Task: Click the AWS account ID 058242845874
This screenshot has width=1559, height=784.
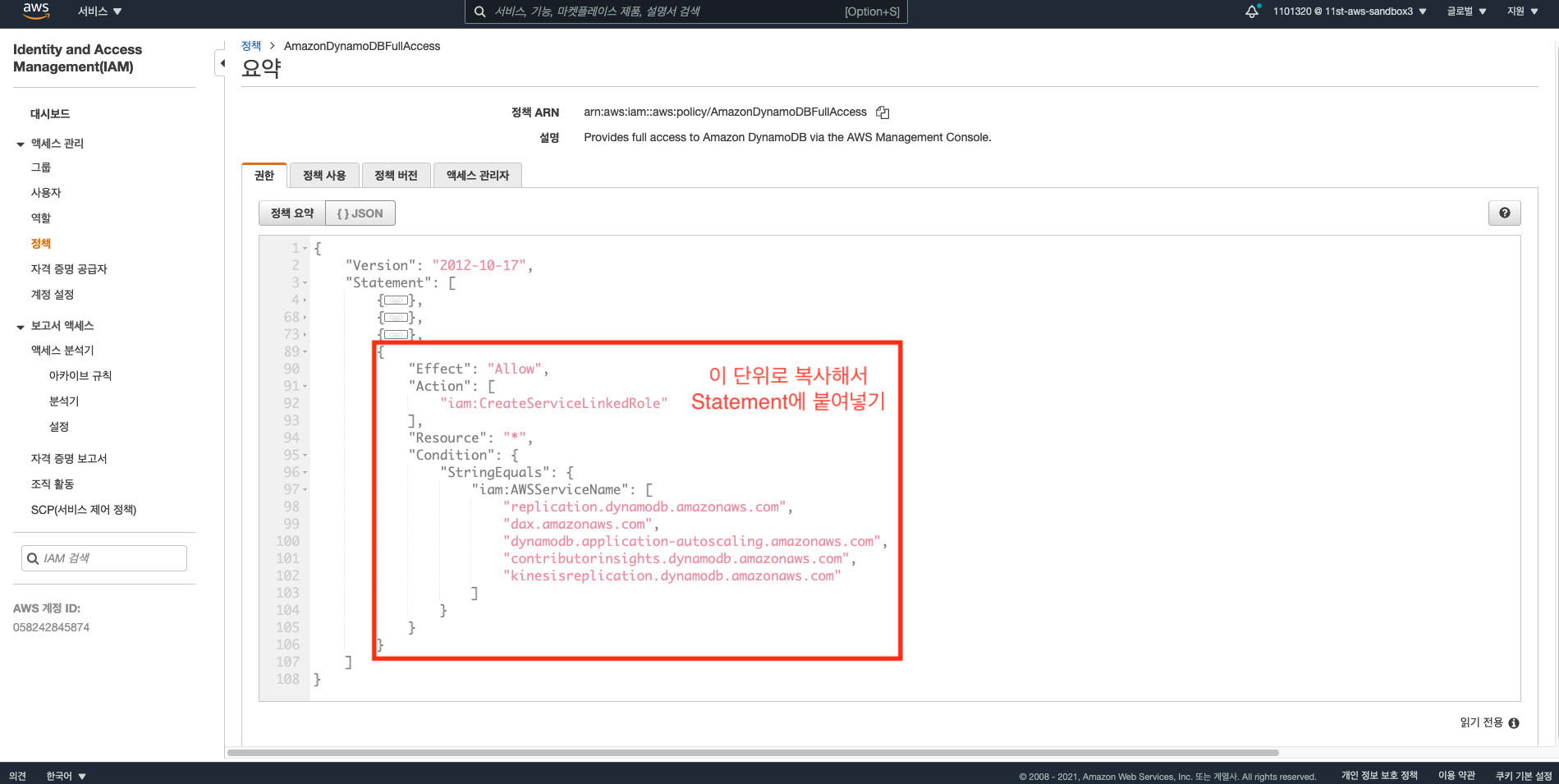Action: click(51, 627)
